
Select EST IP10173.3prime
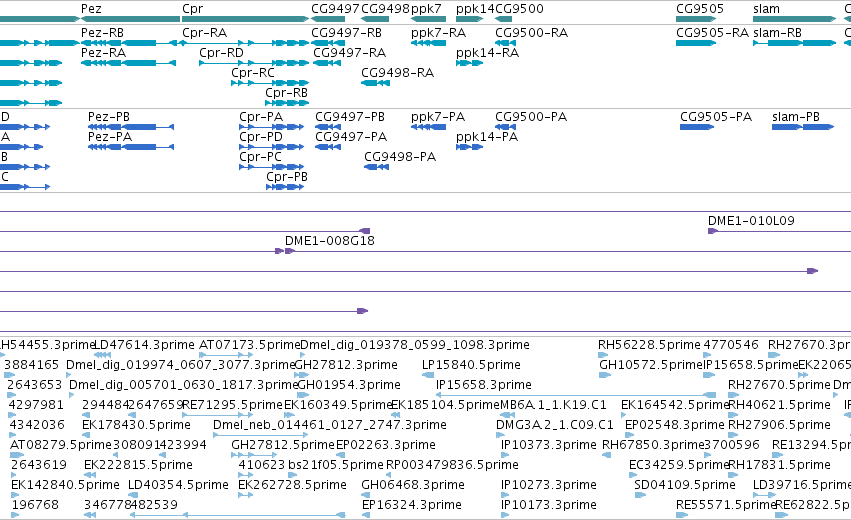coord(549,505)
